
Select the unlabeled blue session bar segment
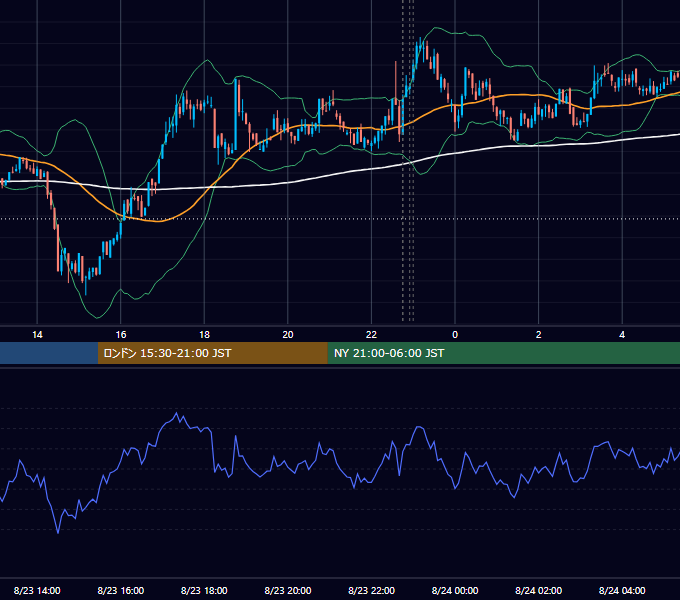pos(49,353)
